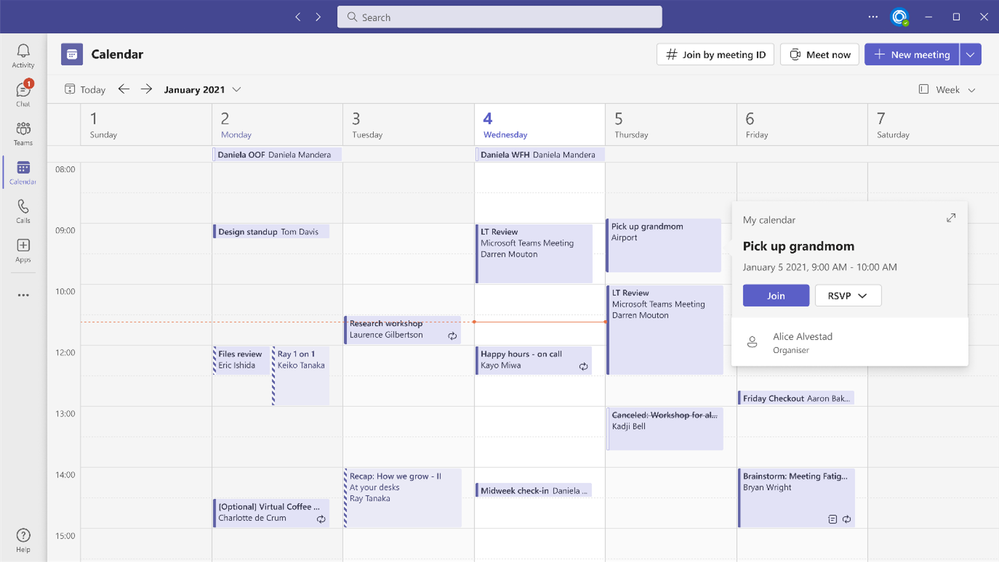Expand the New meeting options arrow
This screenshot has height=562, width=999.
coord(971,55)
